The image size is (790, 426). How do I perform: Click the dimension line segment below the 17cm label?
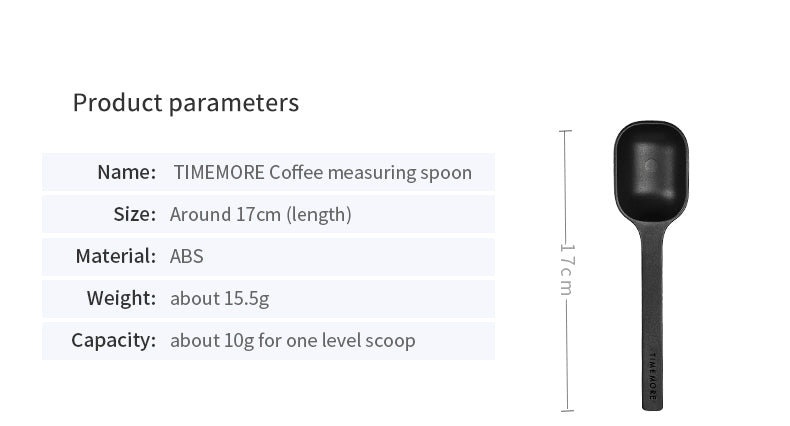566,350
